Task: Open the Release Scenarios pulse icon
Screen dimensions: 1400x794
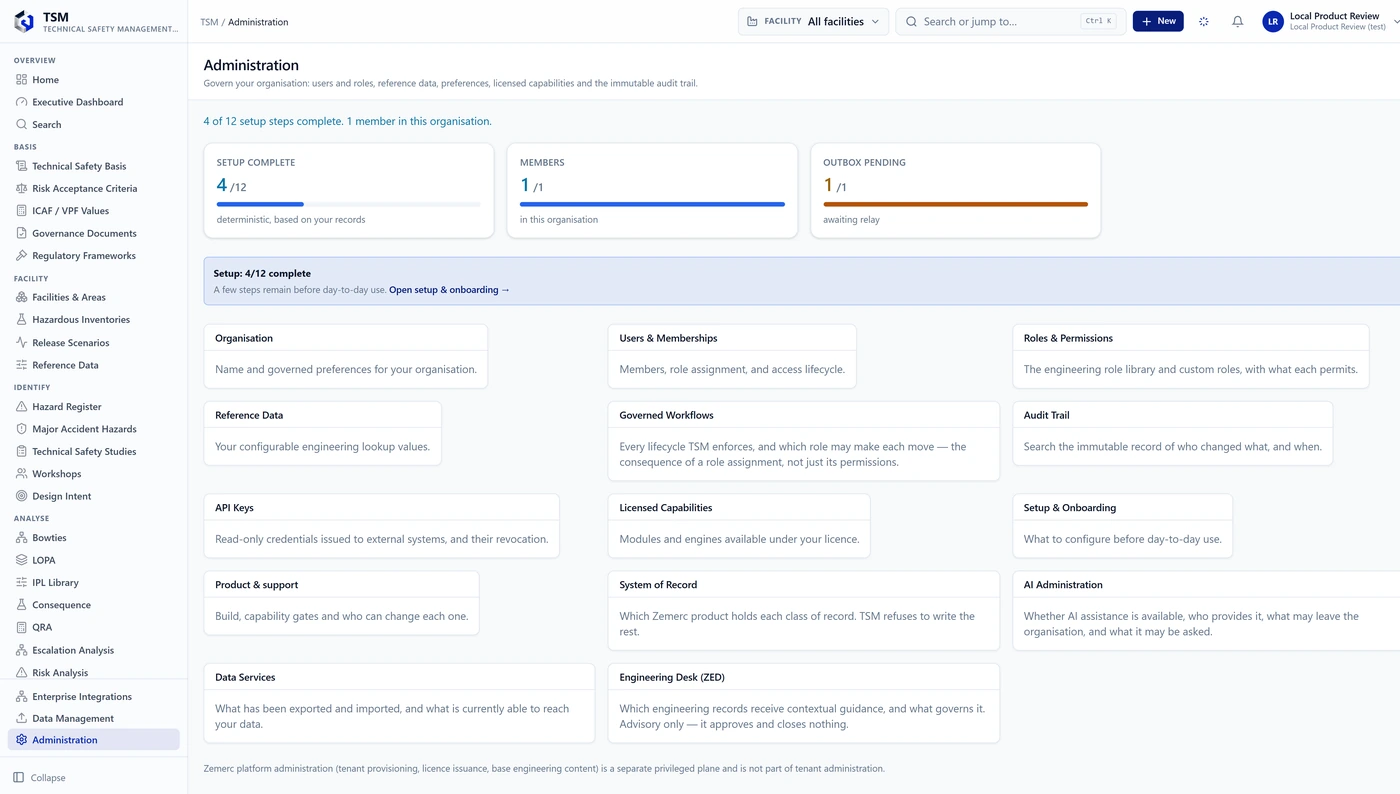Action: click(21, 342)
